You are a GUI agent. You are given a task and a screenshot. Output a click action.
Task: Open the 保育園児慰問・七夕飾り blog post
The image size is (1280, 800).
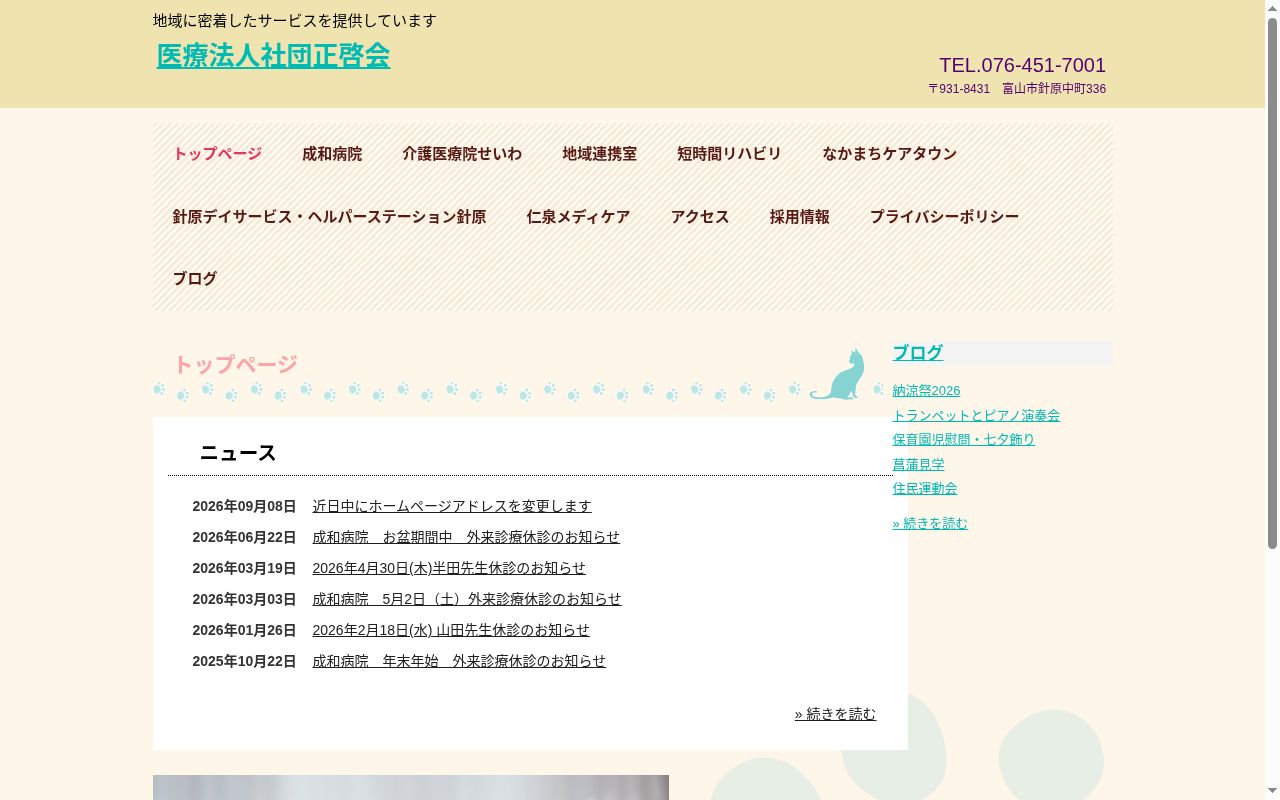pos(964,439)
